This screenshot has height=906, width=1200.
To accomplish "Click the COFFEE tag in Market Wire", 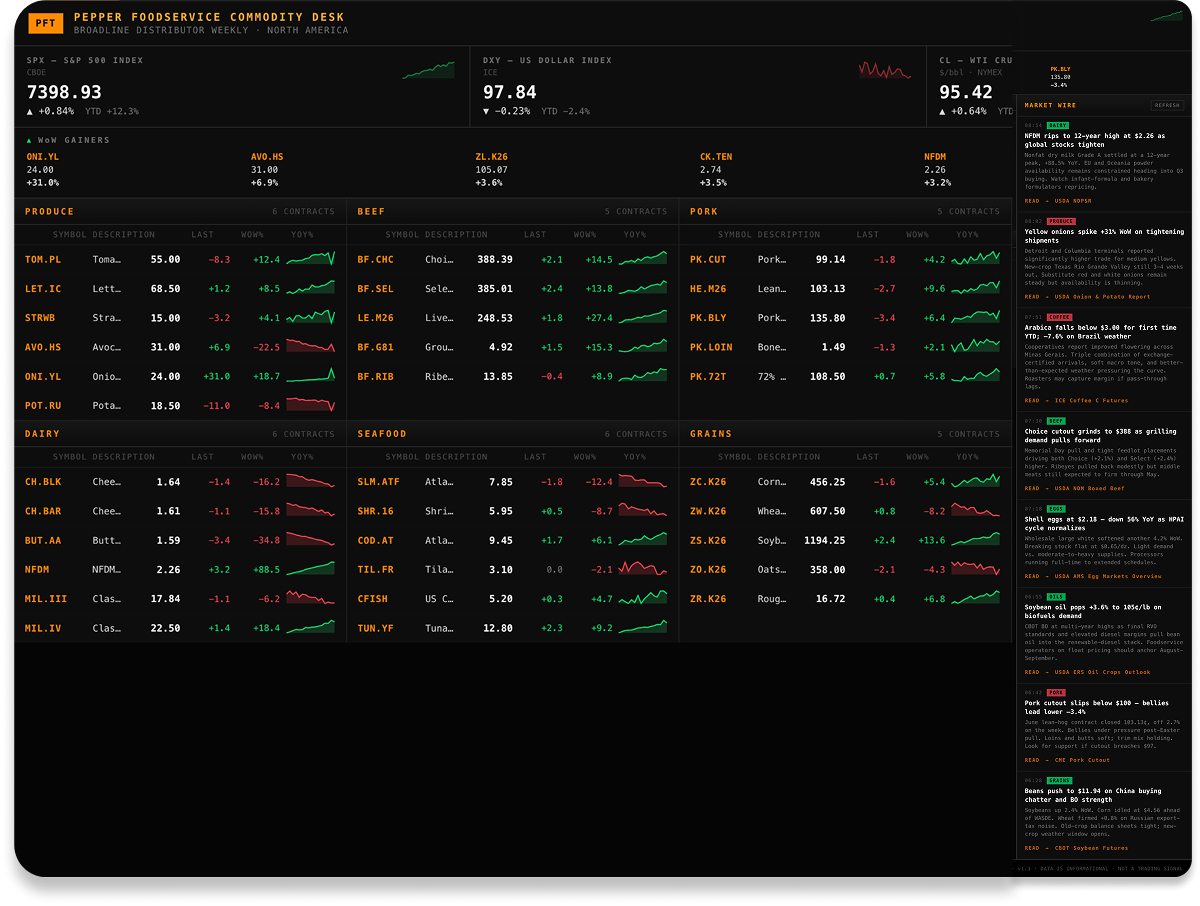I will click(1059, 317).
